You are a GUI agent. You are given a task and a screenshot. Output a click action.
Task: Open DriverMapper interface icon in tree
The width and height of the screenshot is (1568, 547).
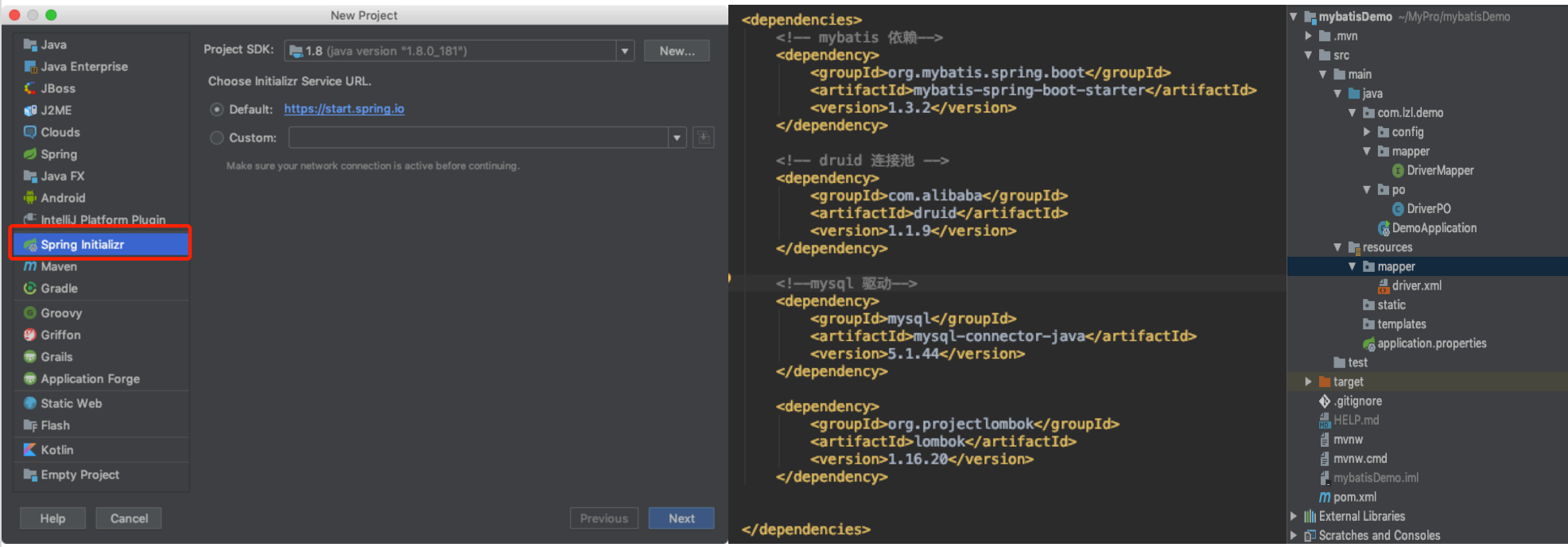coord(1398,170)
